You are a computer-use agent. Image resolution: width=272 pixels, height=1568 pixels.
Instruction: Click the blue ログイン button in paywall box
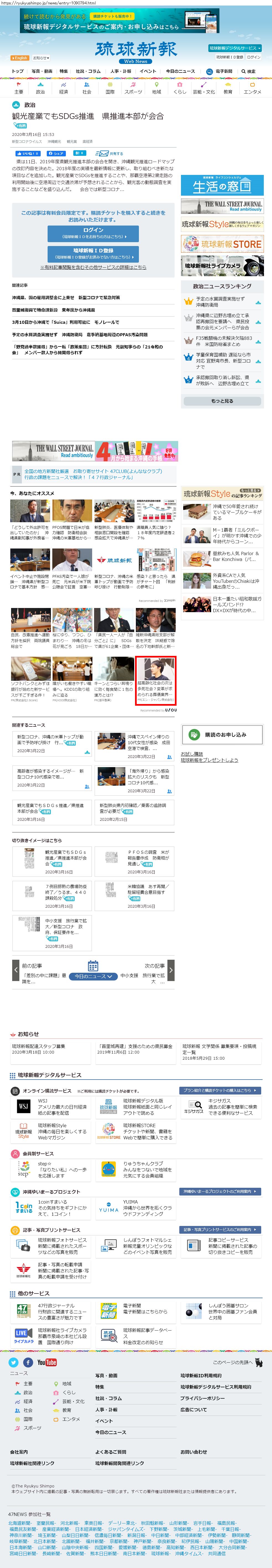click(93, 233)
